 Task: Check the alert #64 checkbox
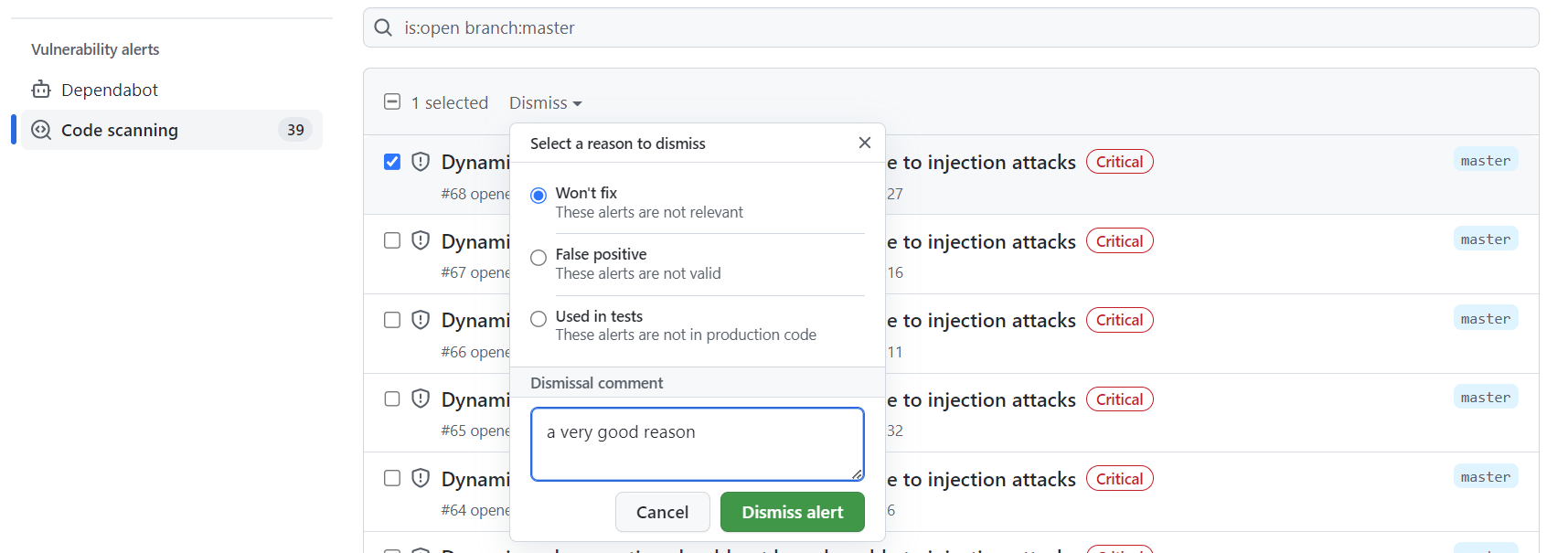[x=392, y=478]
